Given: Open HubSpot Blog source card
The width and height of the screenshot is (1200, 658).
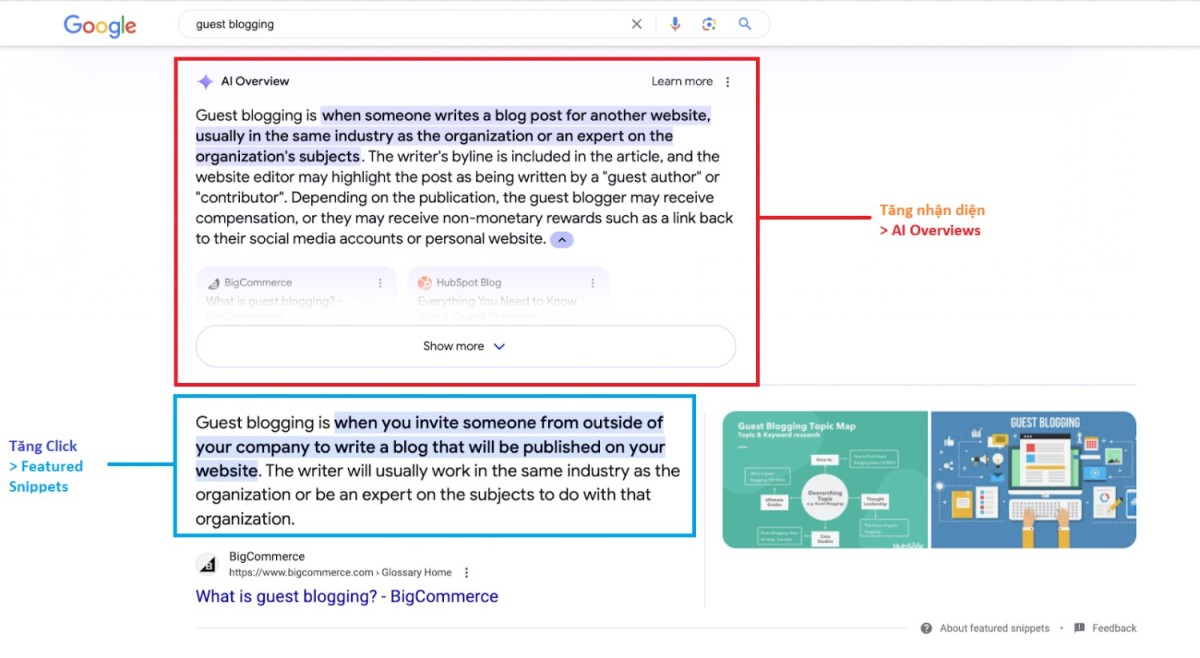Looking at the screenshot, I should [x=508, y=295].
